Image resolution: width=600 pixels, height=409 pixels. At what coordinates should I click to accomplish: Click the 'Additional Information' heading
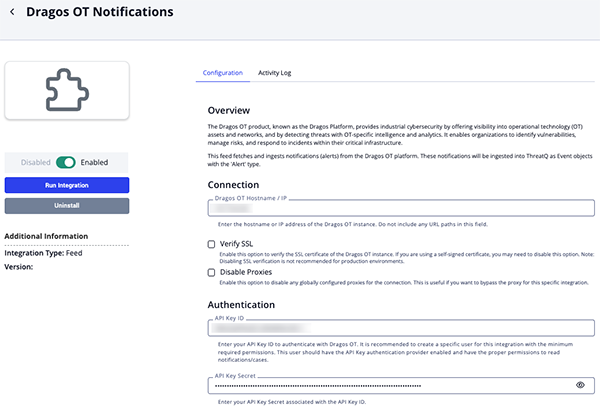click(46, 236)
